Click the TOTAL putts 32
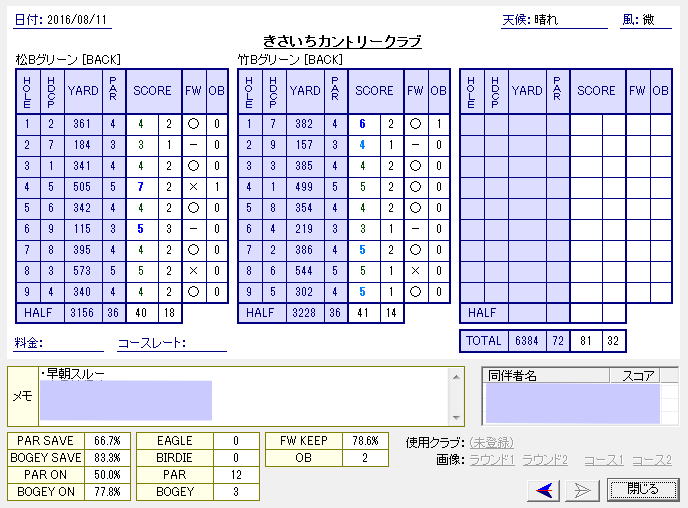688x508 pixels. (x=613, y=341)
